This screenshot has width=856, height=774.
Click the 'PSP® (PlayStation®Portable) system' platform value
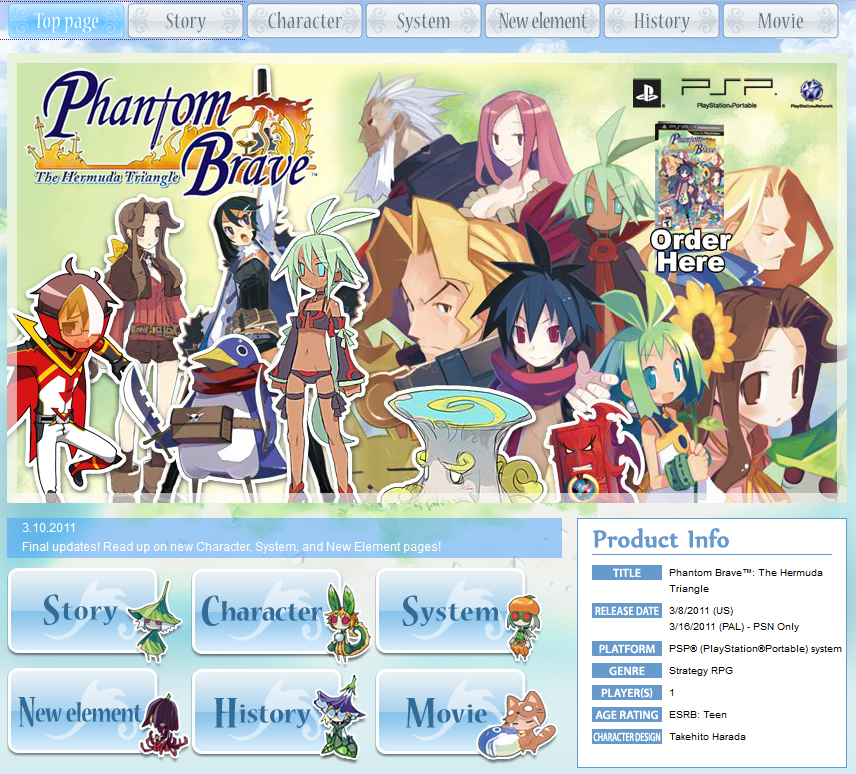(x=756, y=648)
